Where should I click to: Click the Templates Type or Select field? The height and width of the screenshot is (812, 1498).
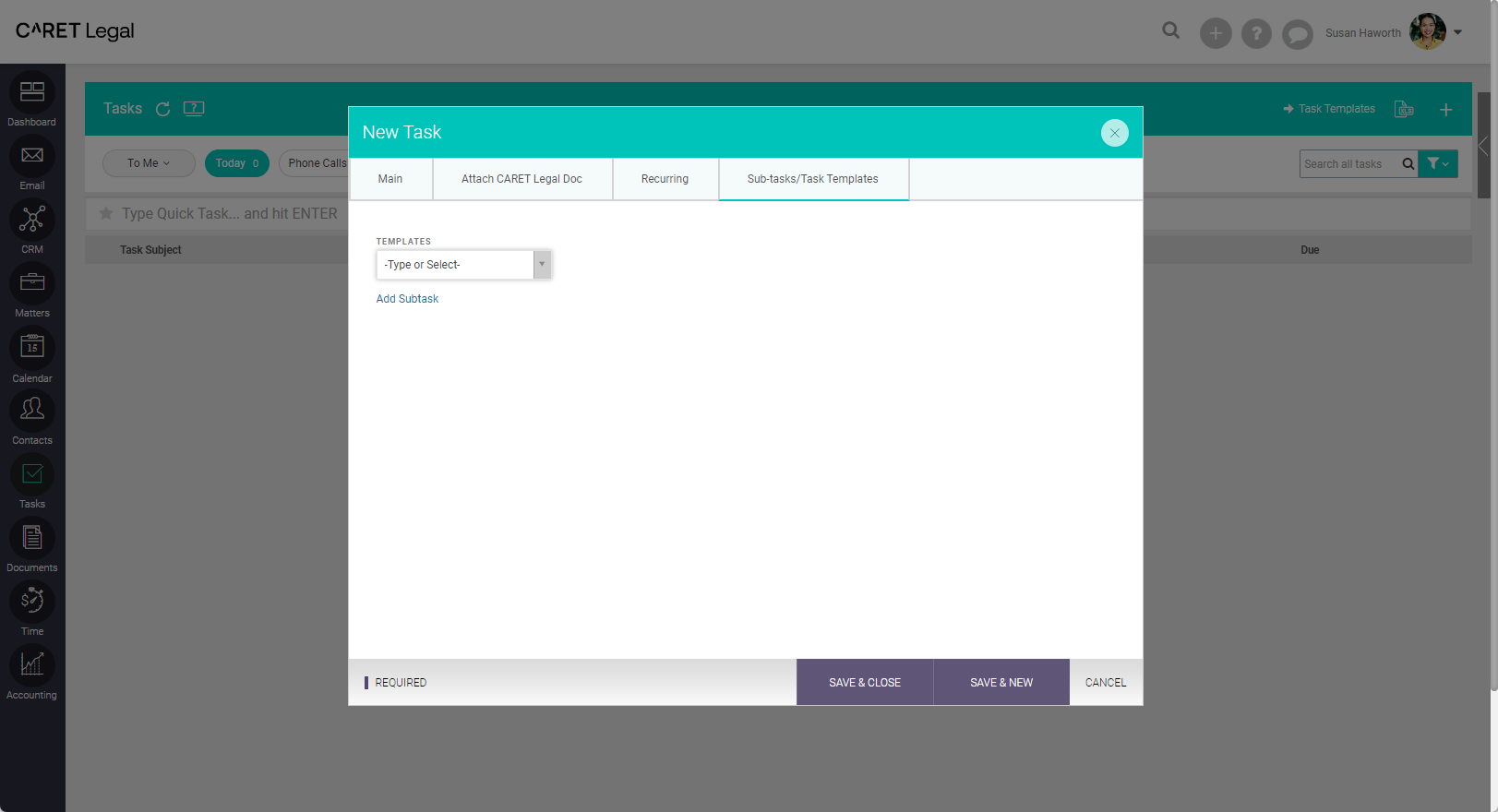point(455,265)
